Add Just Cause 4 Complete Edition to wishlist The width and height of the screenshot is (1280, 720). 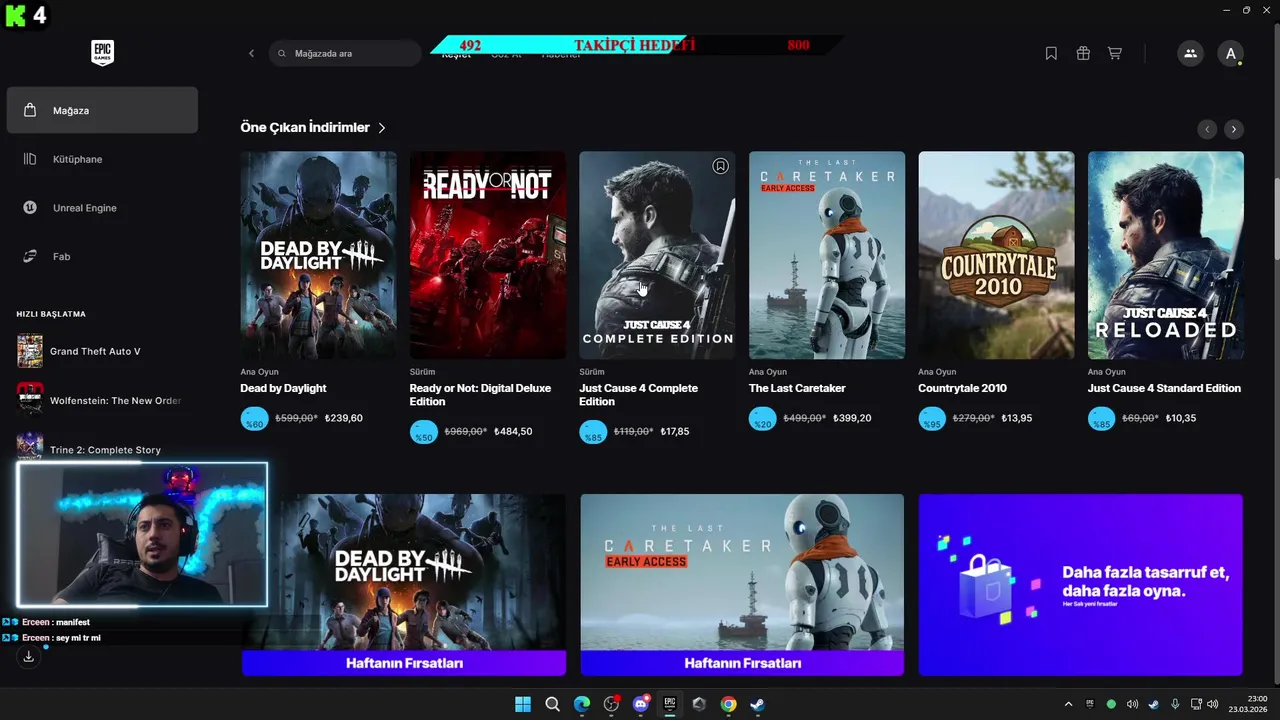720,166
